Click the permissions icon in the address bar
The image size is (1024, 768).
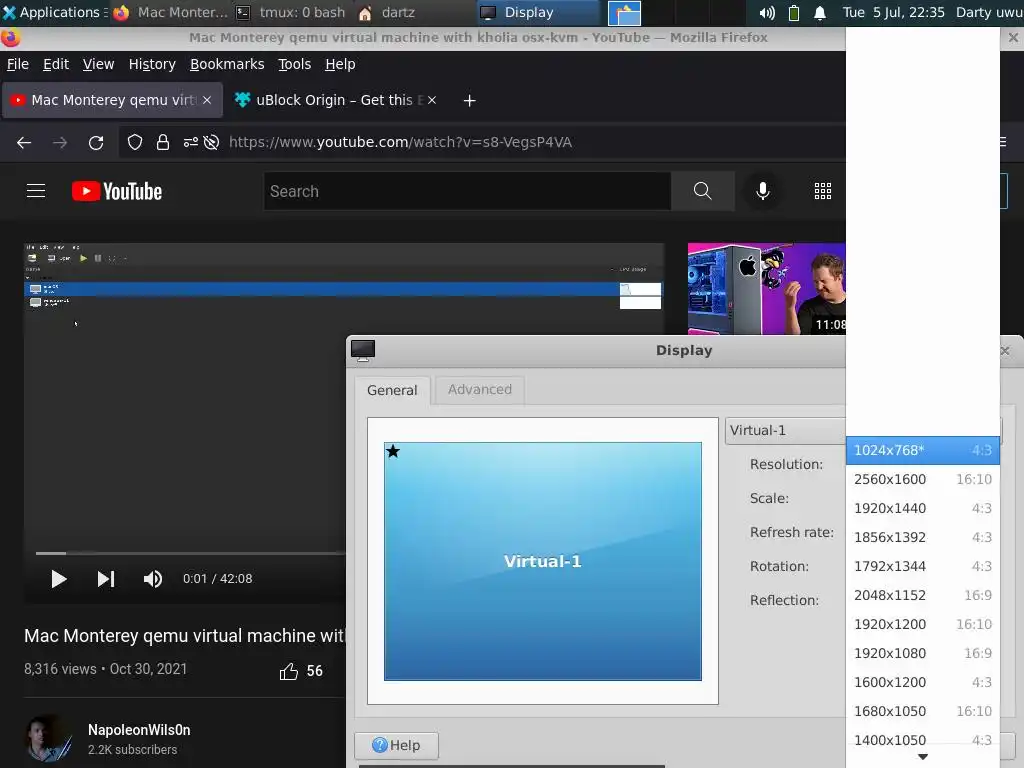pos(191,142)
